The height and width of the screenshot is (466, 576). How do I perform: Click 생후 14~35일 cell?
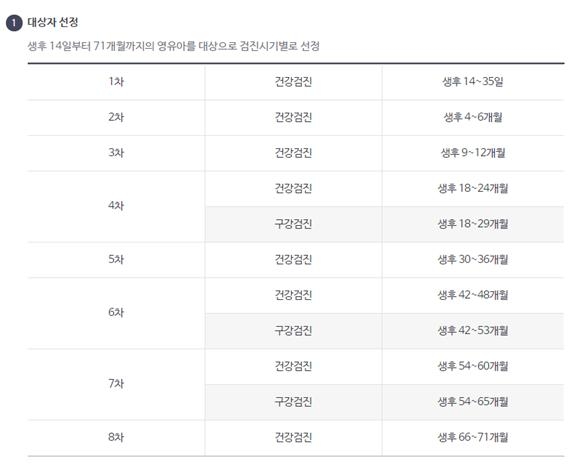click(x=473, y=82)
